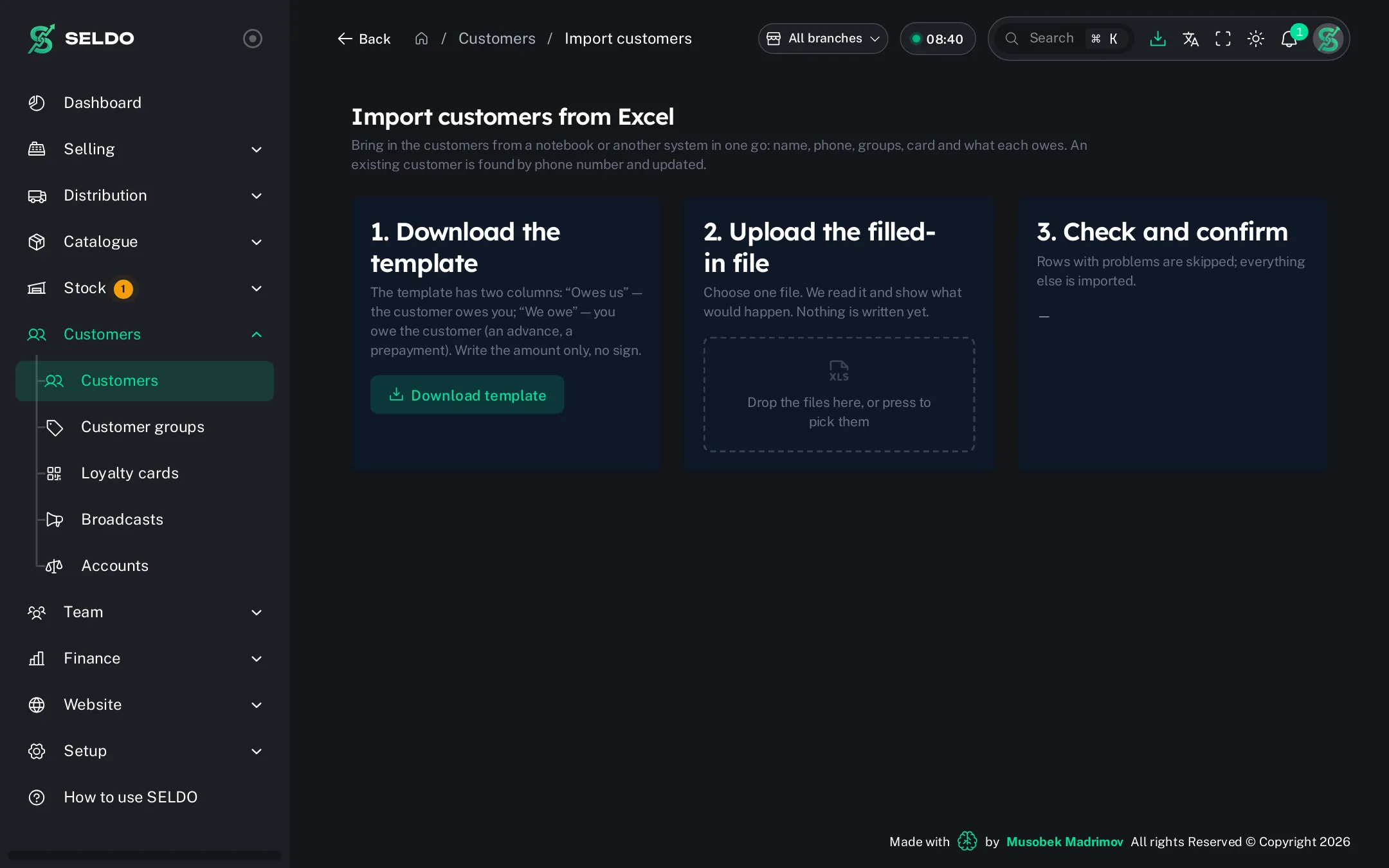Expand the Catalogue menu chevron

point(257,242)
